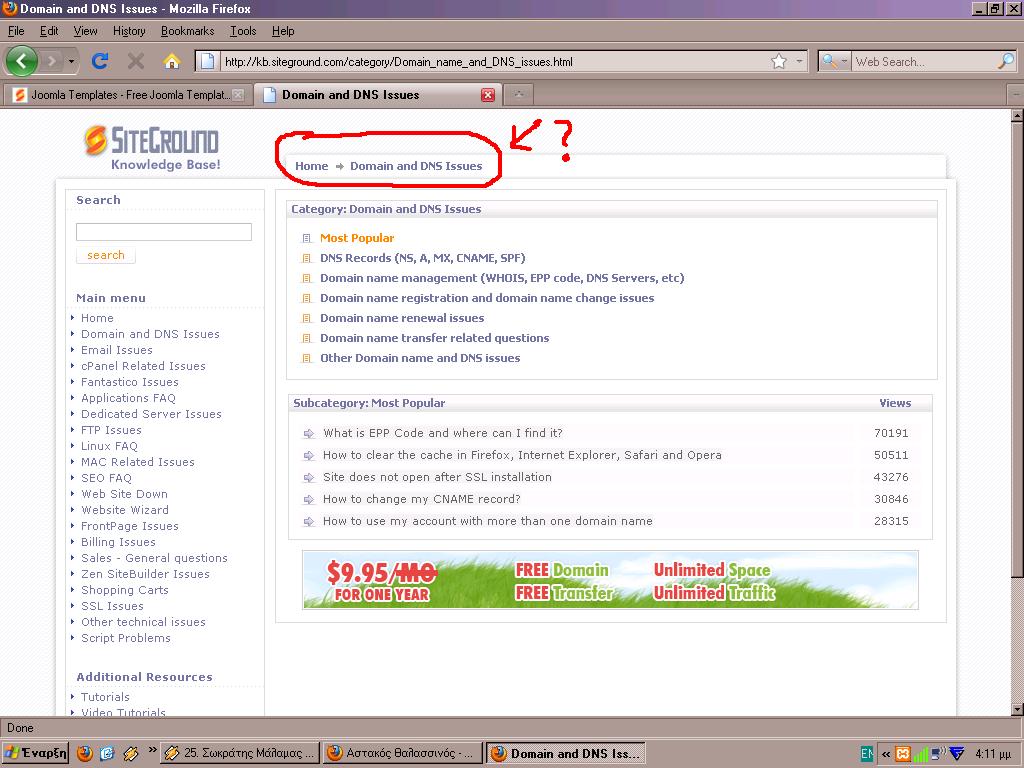The image size is (1024, 768).
Task: Select Shopping Carts in Main menu
Action: point(125,590)
